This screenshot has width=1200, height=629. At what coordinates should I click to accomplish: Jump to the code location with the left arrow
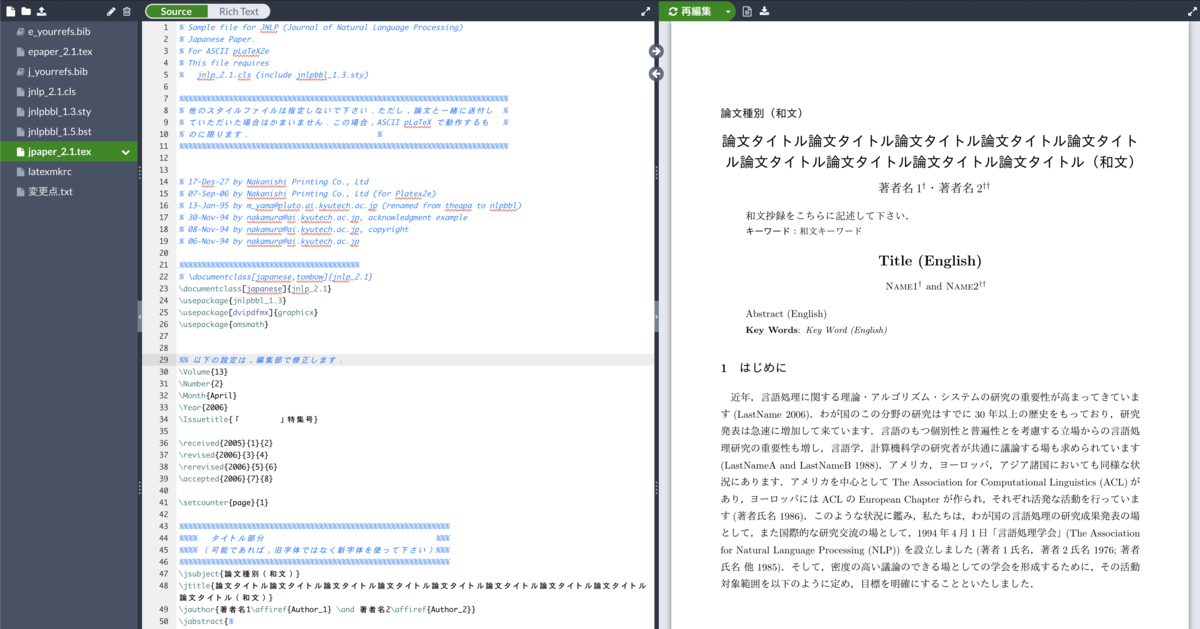coord(656,73)
